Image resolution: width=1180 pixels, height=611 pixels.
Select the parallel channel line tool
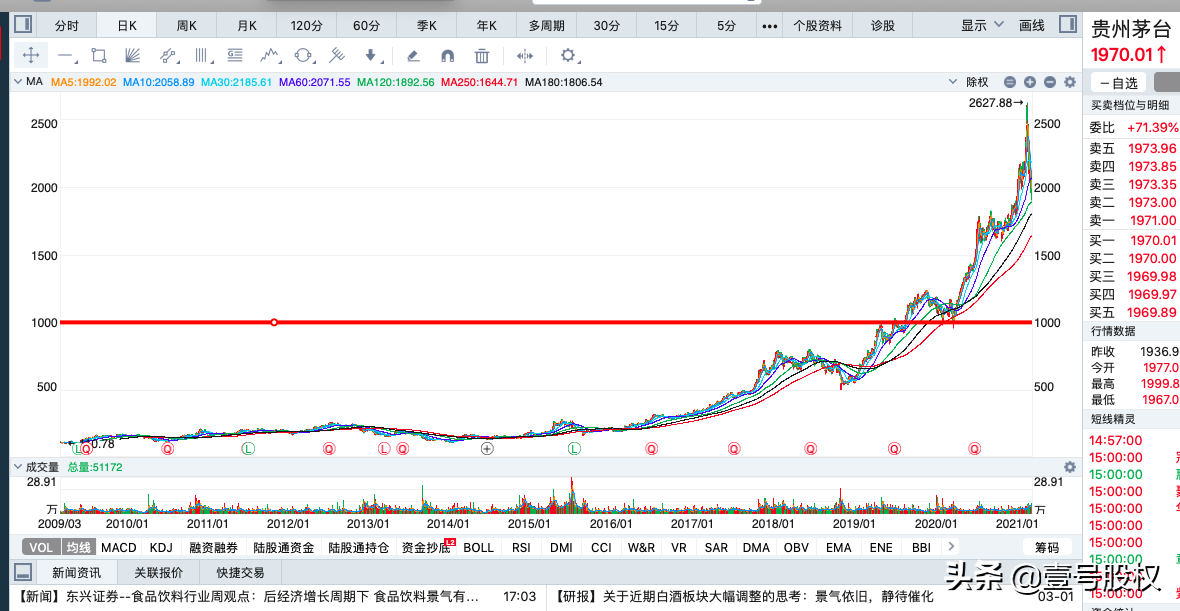point(167,55)
